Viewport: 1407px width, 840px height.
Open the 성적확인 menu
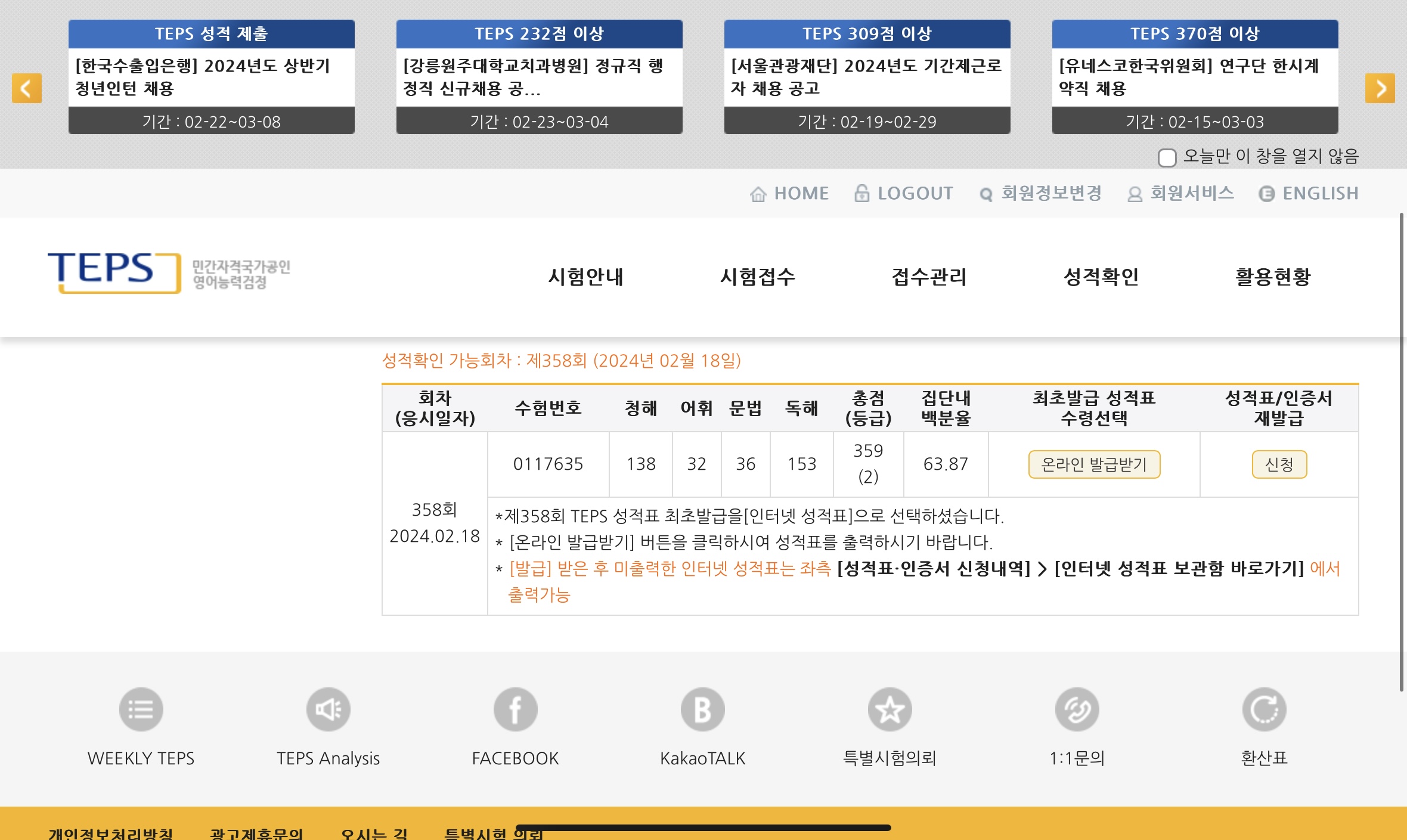1101,277
